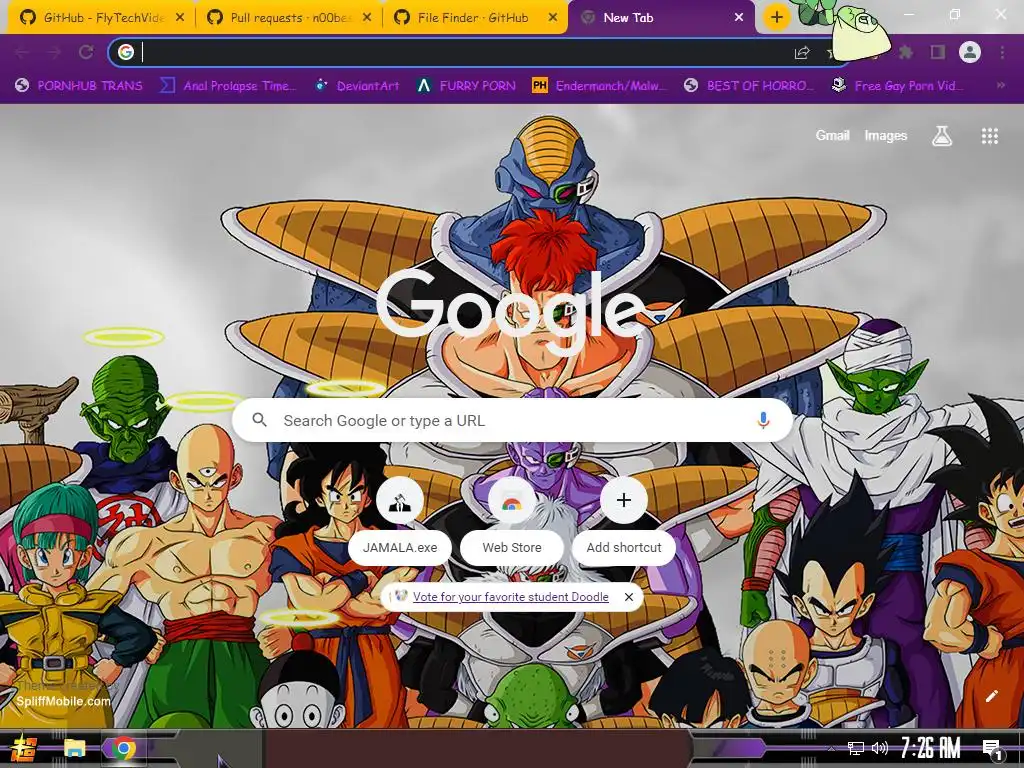This screenshot has width=1024, height=768.
Task: Open Gmail link
Action: [x=832, y=135]
